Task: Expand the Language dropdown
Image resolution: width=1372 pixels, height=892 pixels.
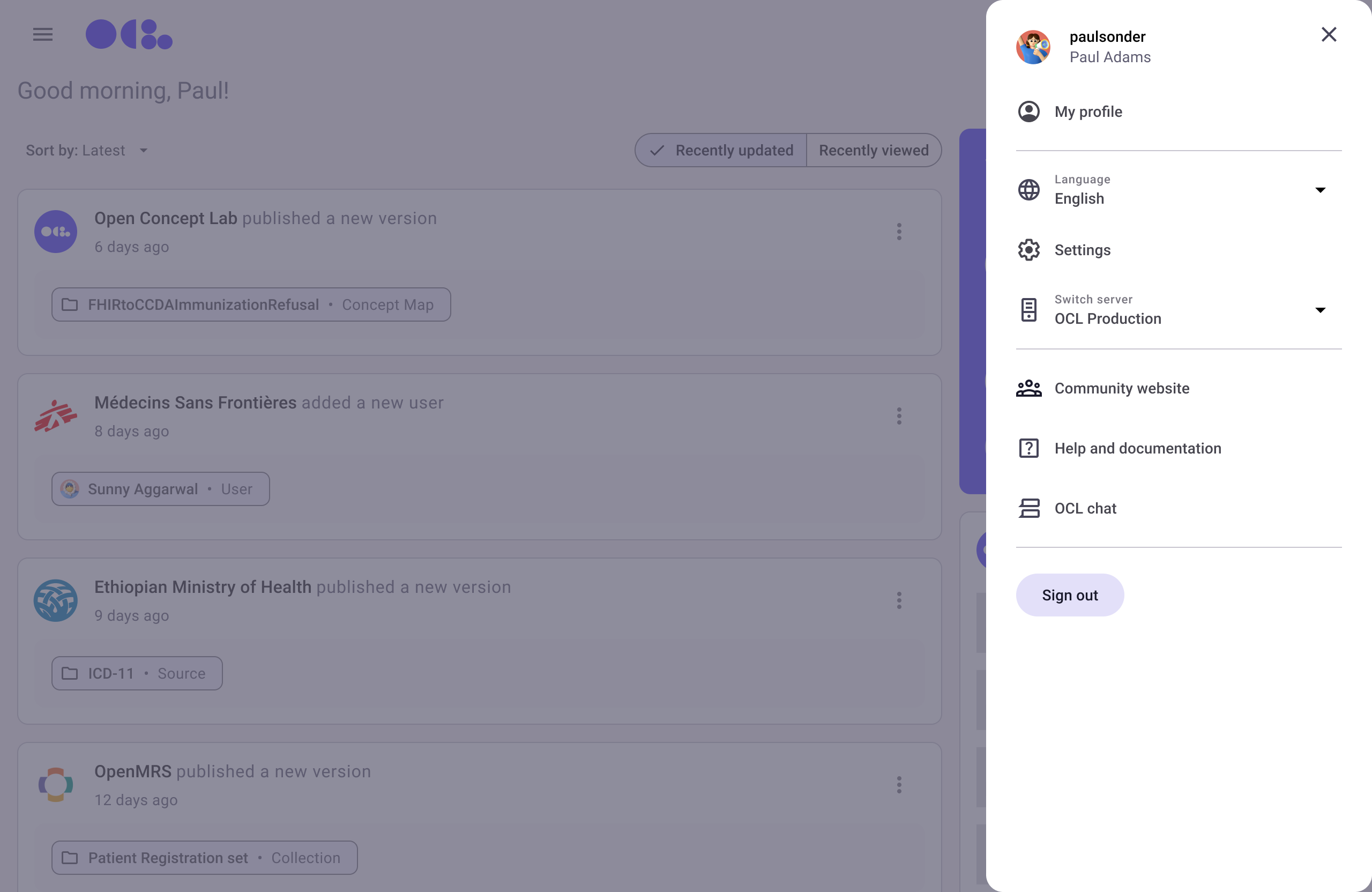Action: coord(1319,190)
